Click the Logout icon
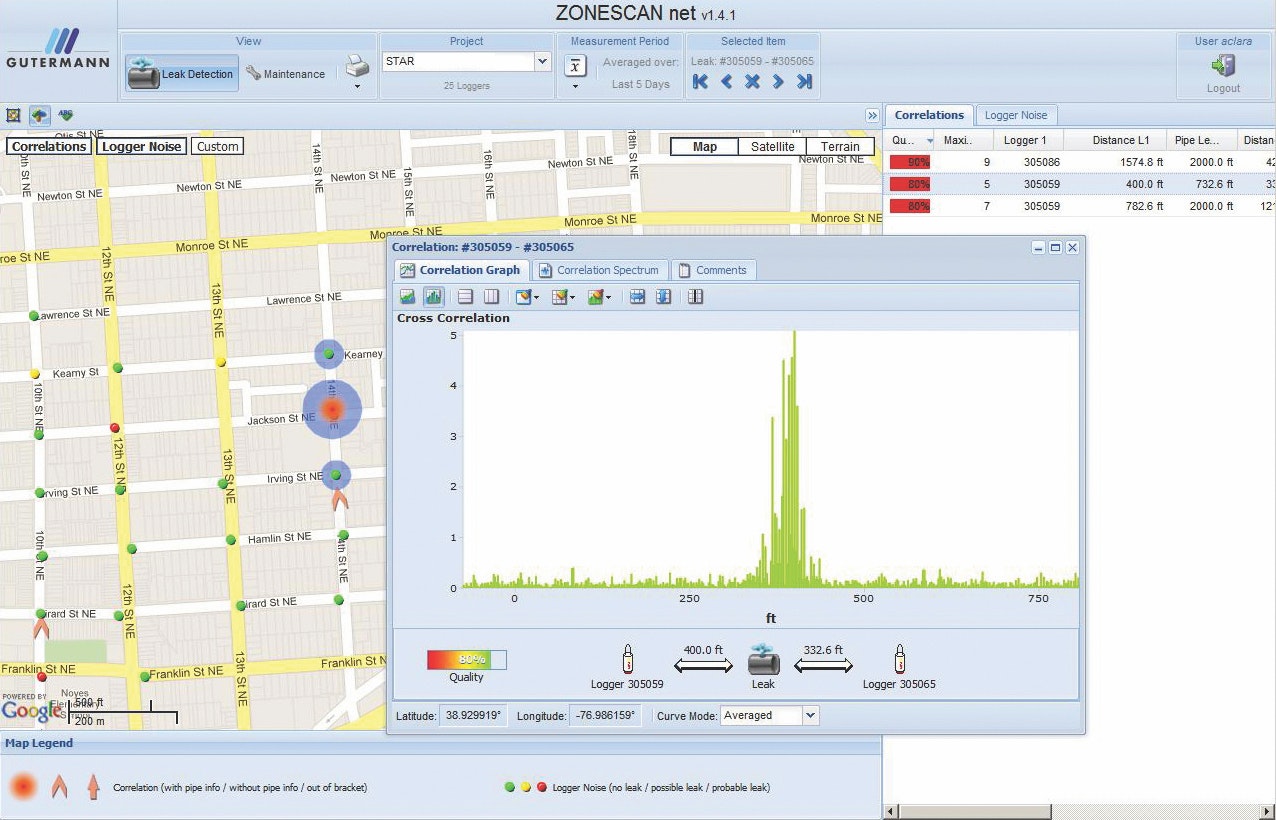The image size is (1276, 820). 1223,66
